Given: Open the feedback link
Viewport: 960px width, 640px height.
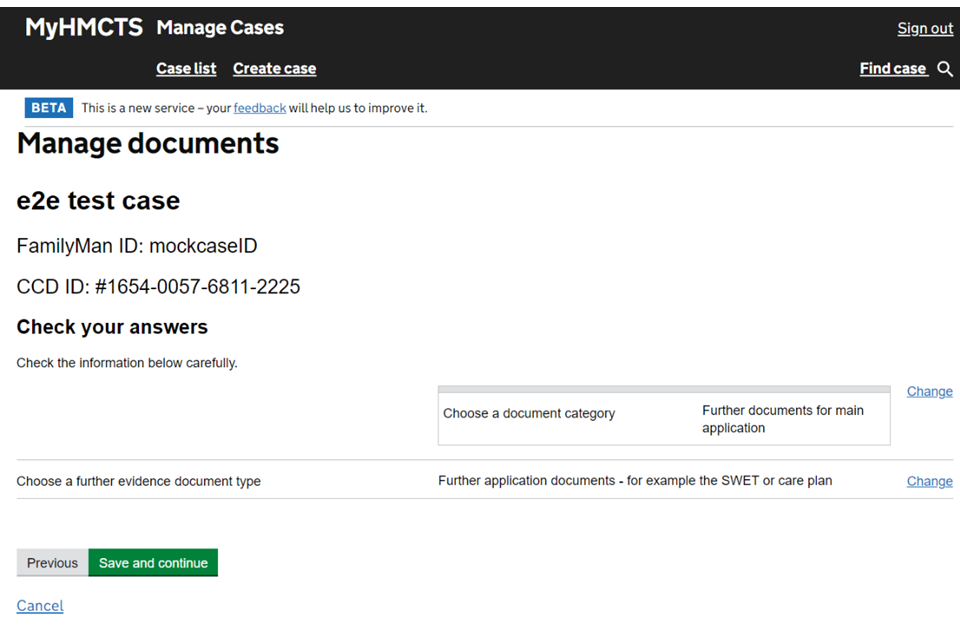Looking at the screenshot, I should [x=260, y=108].
